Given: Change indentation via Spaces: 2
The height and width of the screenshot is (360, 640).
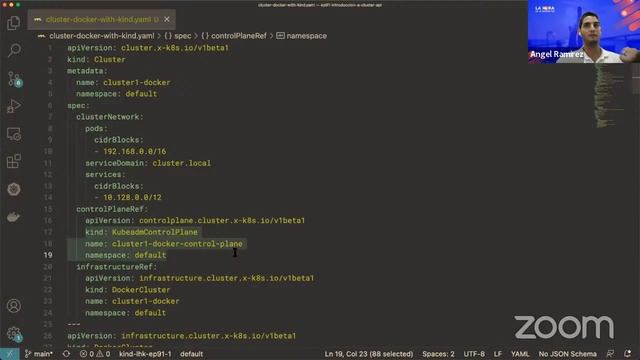Looking at the screenshot, I should (438, 354).
